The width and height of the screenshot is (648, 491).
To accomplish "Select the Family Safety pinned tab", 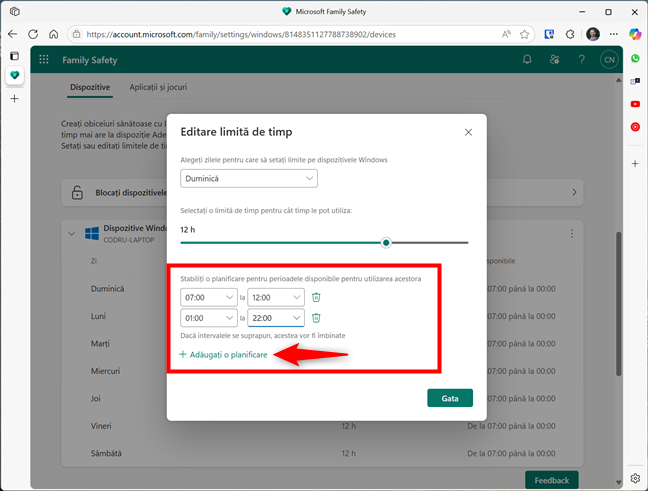I will [x=14, y=75].
